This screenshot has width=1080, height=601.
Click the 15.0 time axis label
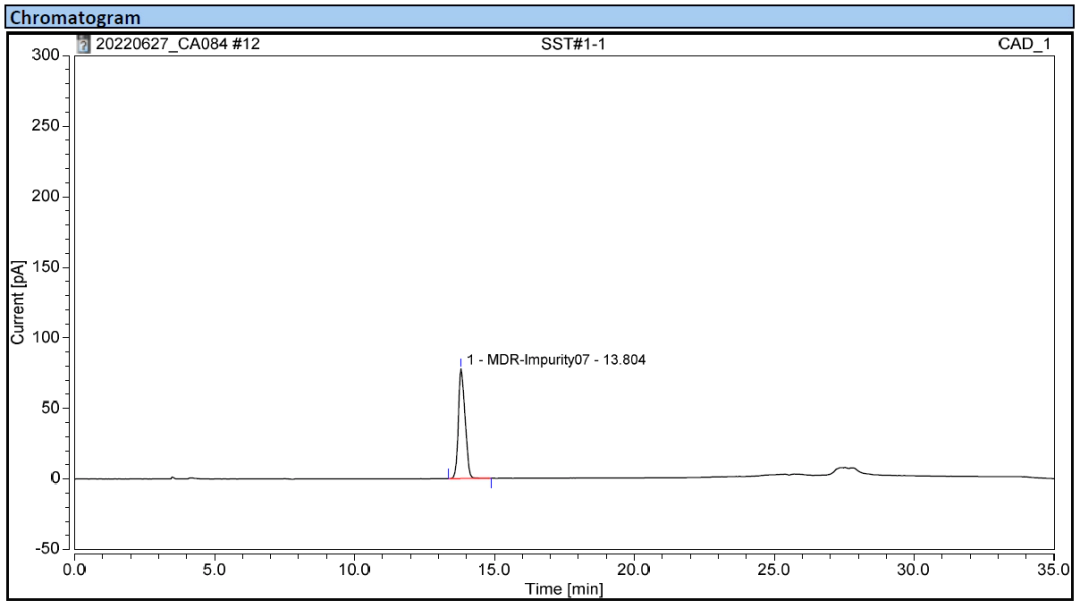coord(494,570)
